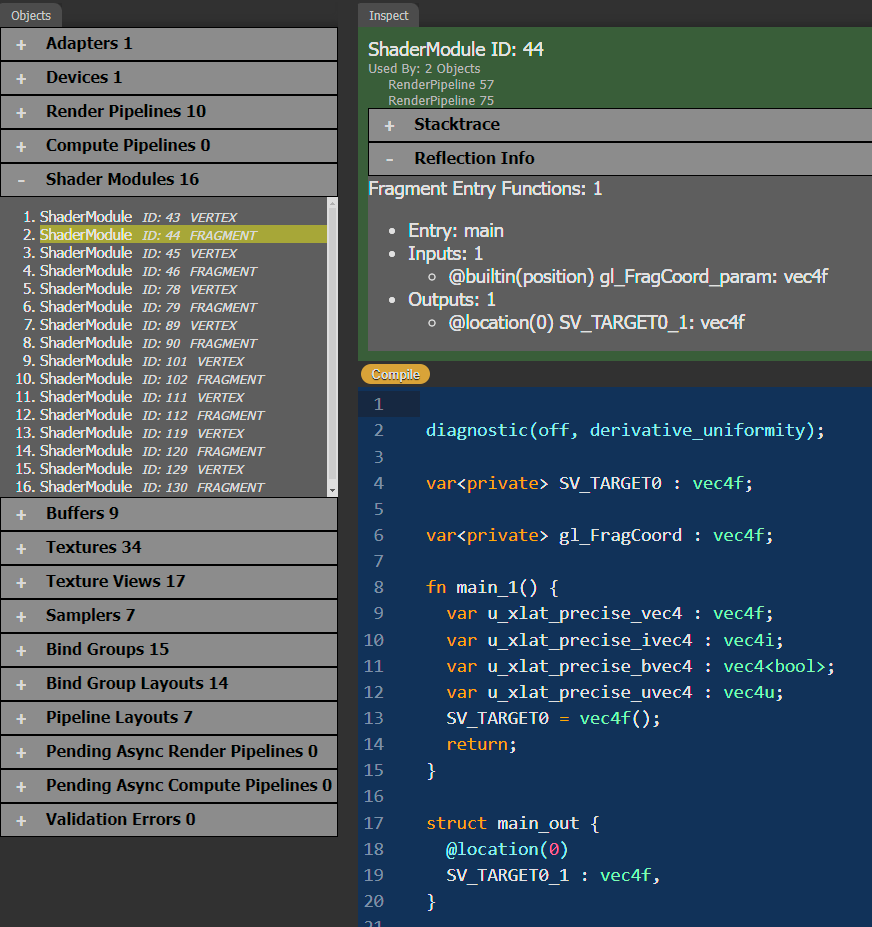
Task: Click the Fragment Entry Functions: 1 label
Action: click(485, 189)
